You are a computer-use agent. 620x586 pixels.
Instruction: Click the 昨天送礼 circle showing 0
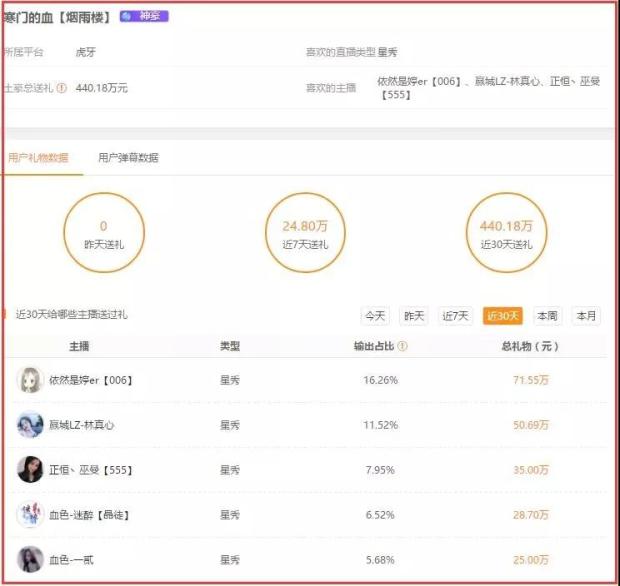click(x=104, y=233)
